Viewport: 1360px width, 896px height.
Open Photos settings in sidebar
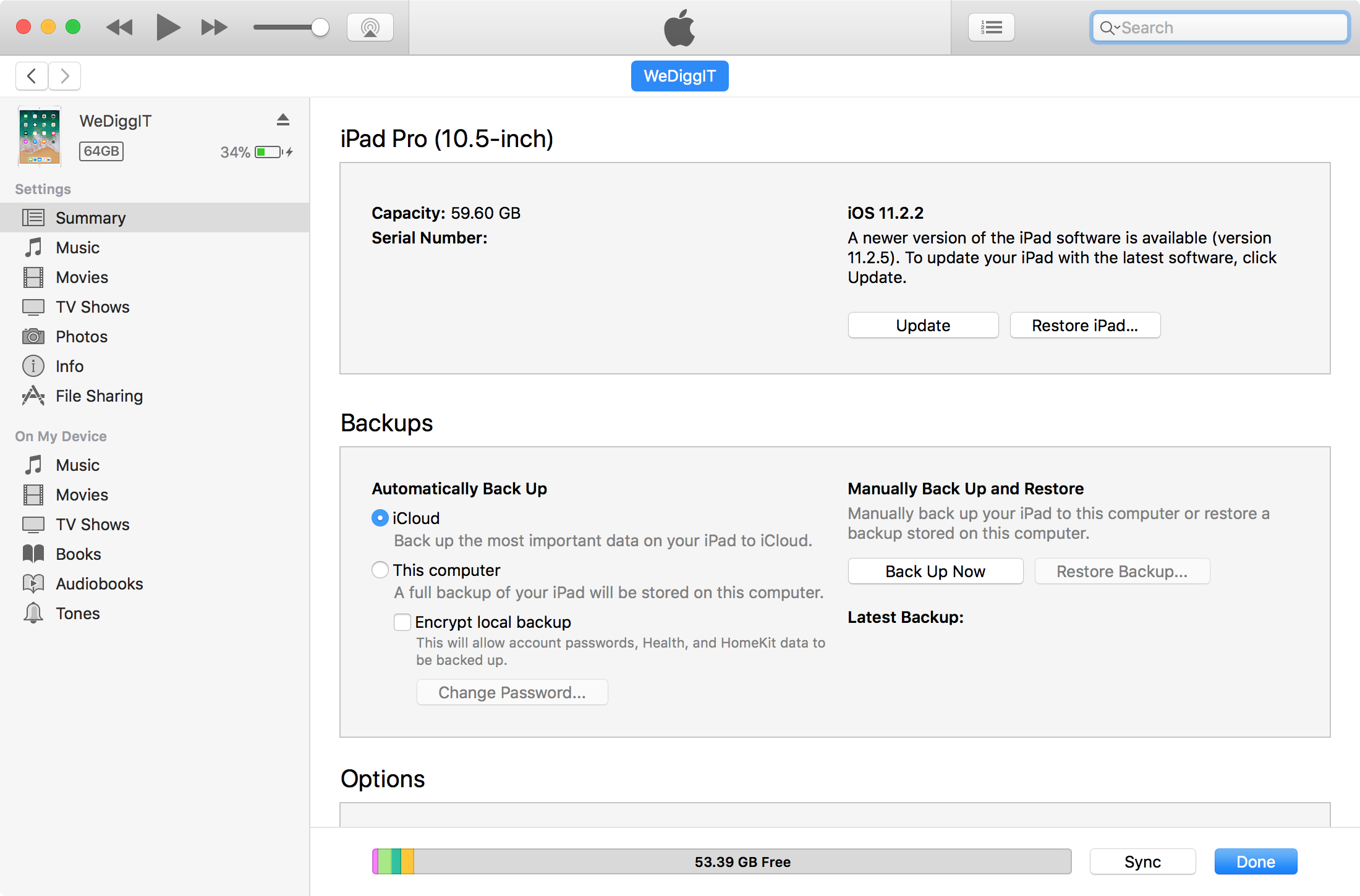click(82, 337)
